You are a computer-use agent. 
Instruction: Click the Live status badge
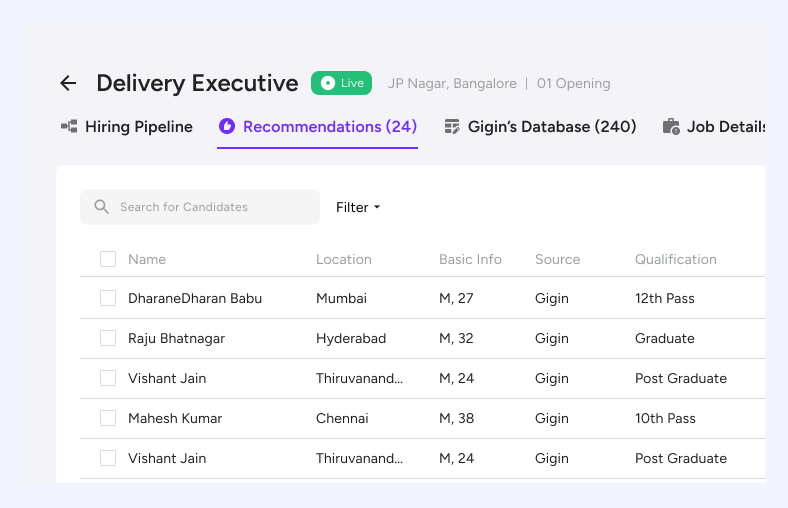341,83
